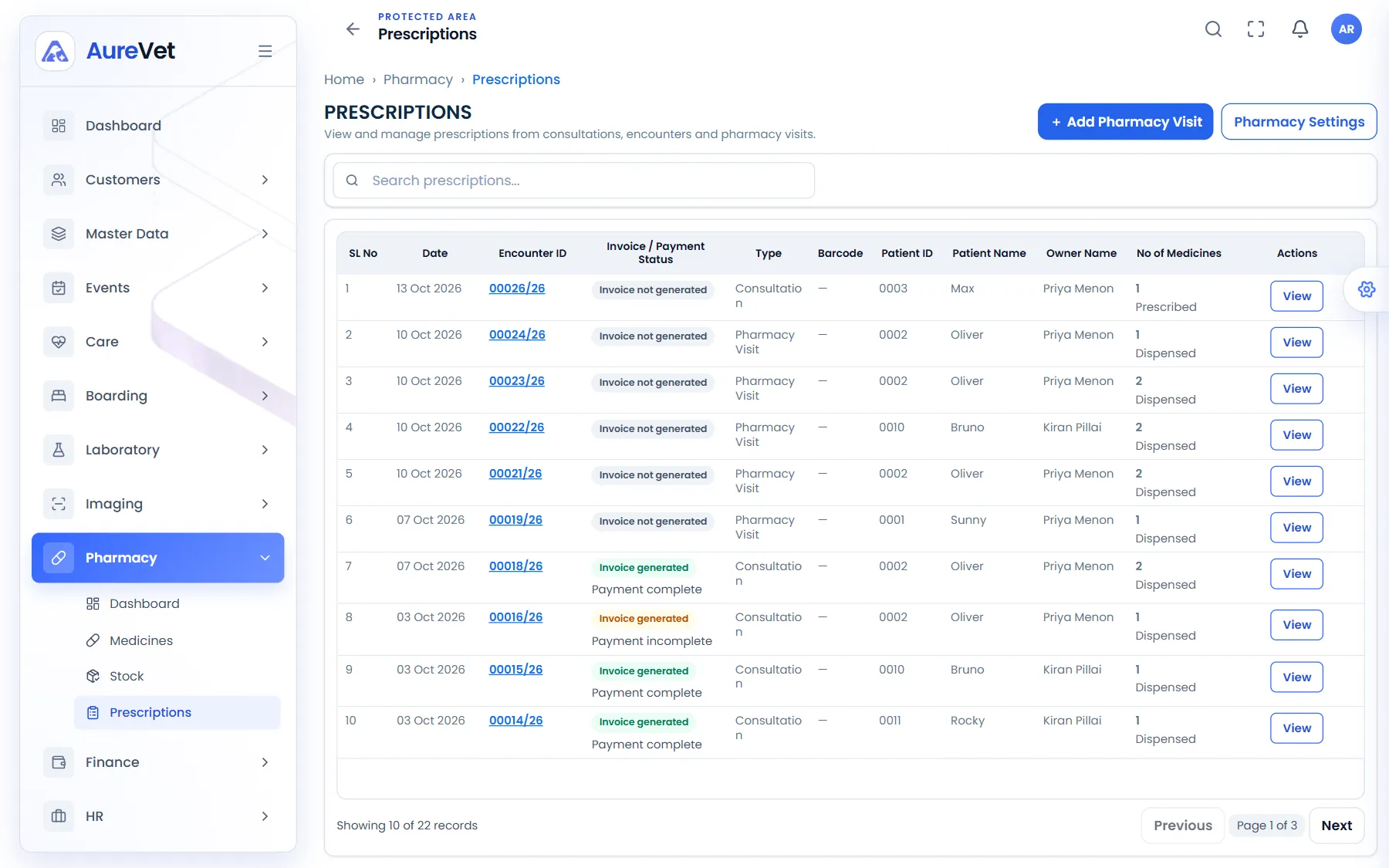The width and height of the screenshot is (1389, 868).
Task: Expand the Laboratory menu chevron
Action: coord(265,450)
